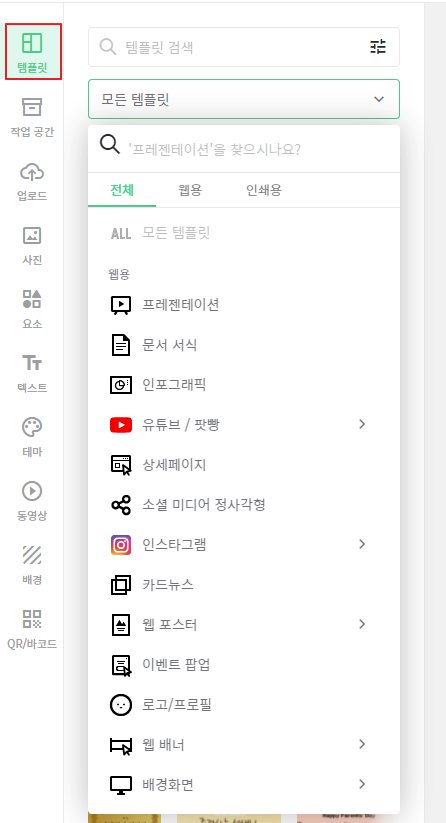This screenshot has height=823, width=446.
Task: Switch to the 전체 tab
Action: pos(122,189)
